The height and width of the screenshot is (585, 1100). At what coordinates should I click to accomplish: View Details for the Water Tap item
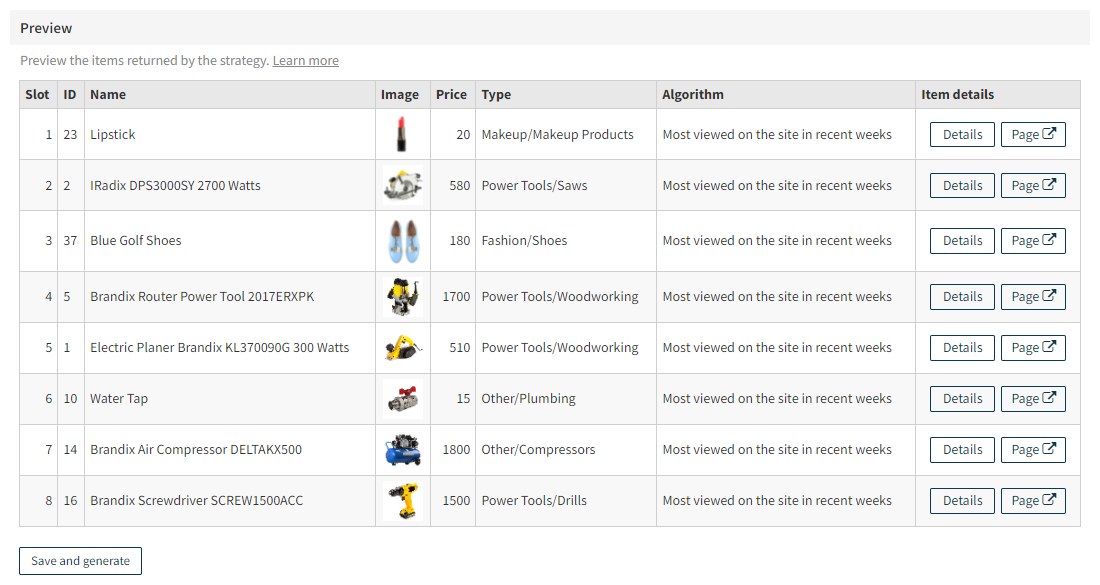coord(961,398)
